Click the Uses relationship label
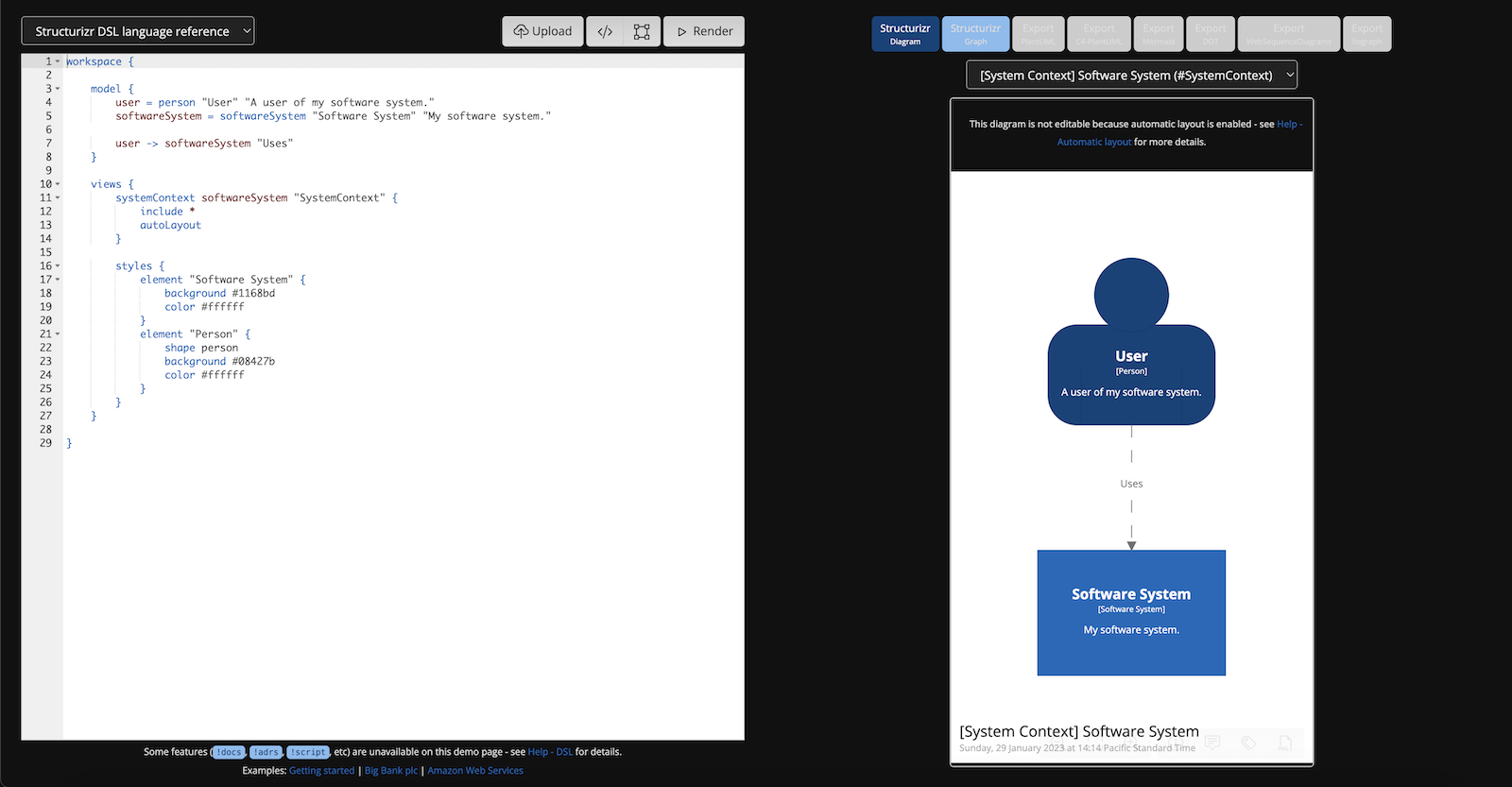Screen dimensions: 1512x787 pyautogui.click(x=1131, y=484)
